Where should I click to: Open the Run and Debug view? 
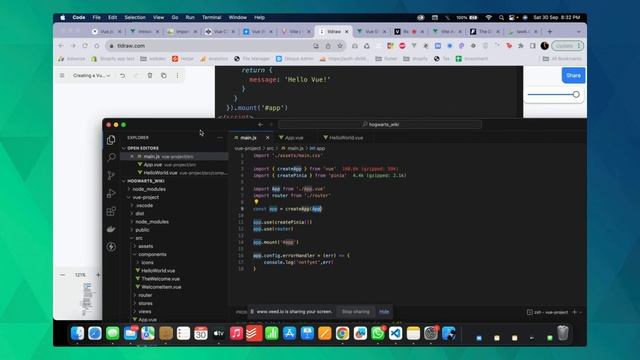click(x=111, y=193)
